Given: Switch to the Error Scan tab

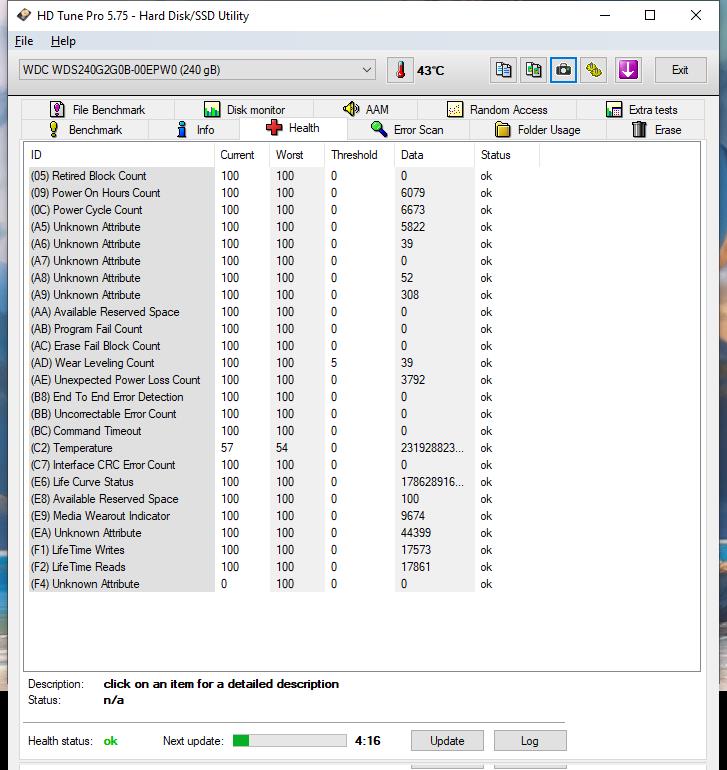Looking at the screenshot, I should (407, 130).
